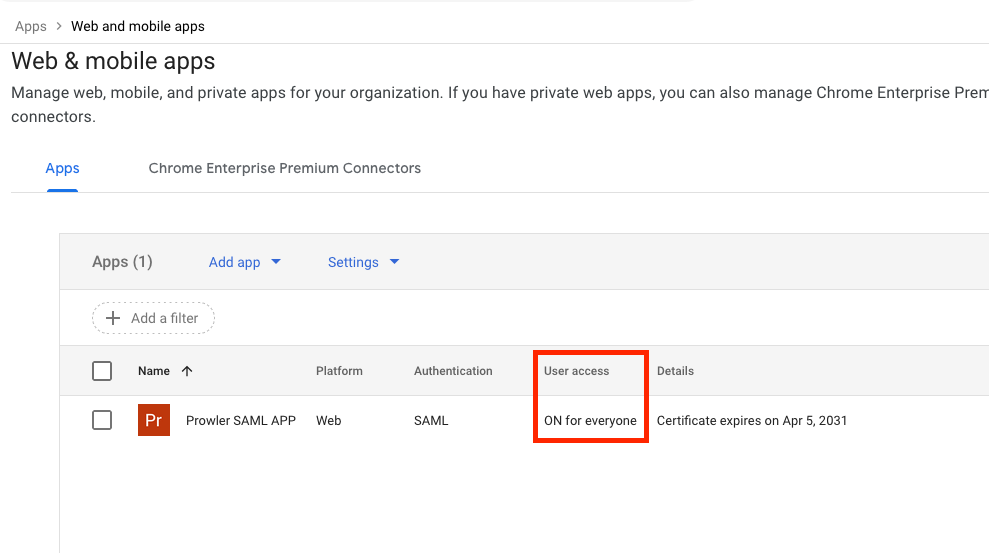Screen dimensions: 989x553
Task: Click the Apps (1) count label
Action: pos(122,262)
